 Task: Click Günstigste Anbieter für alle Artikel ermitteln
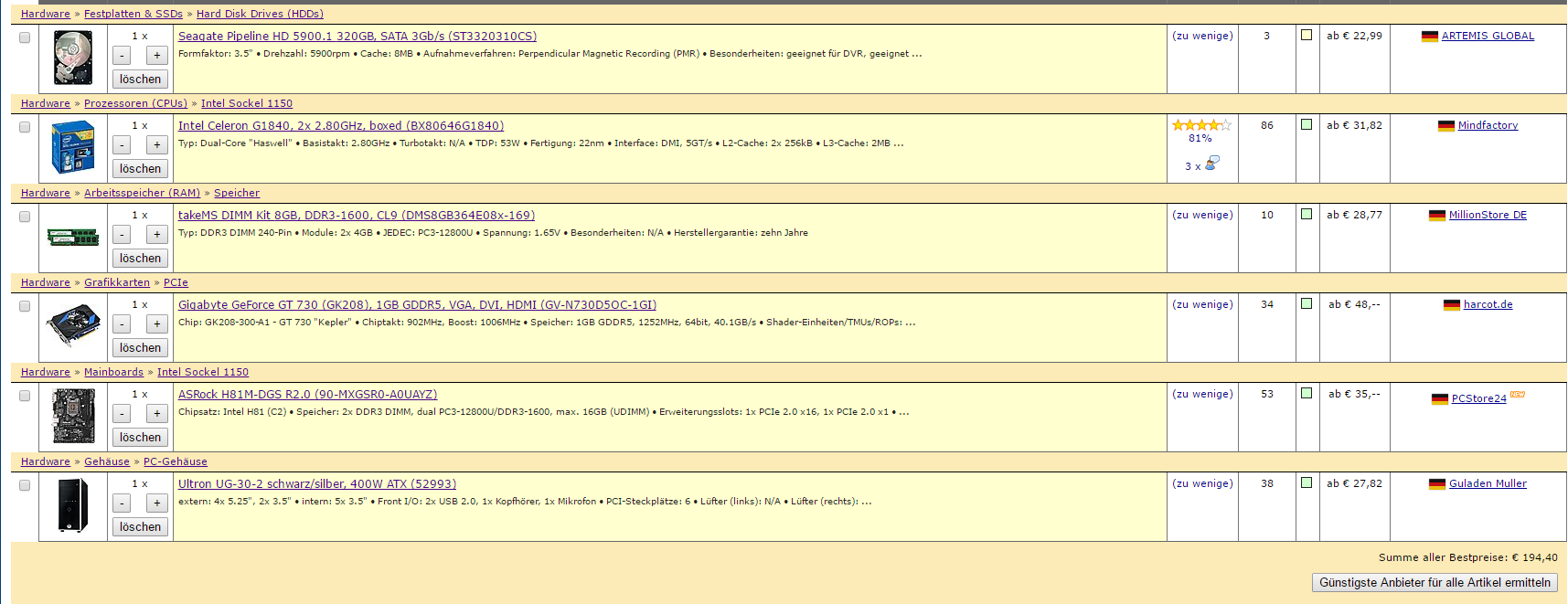tap(1435, 583)
